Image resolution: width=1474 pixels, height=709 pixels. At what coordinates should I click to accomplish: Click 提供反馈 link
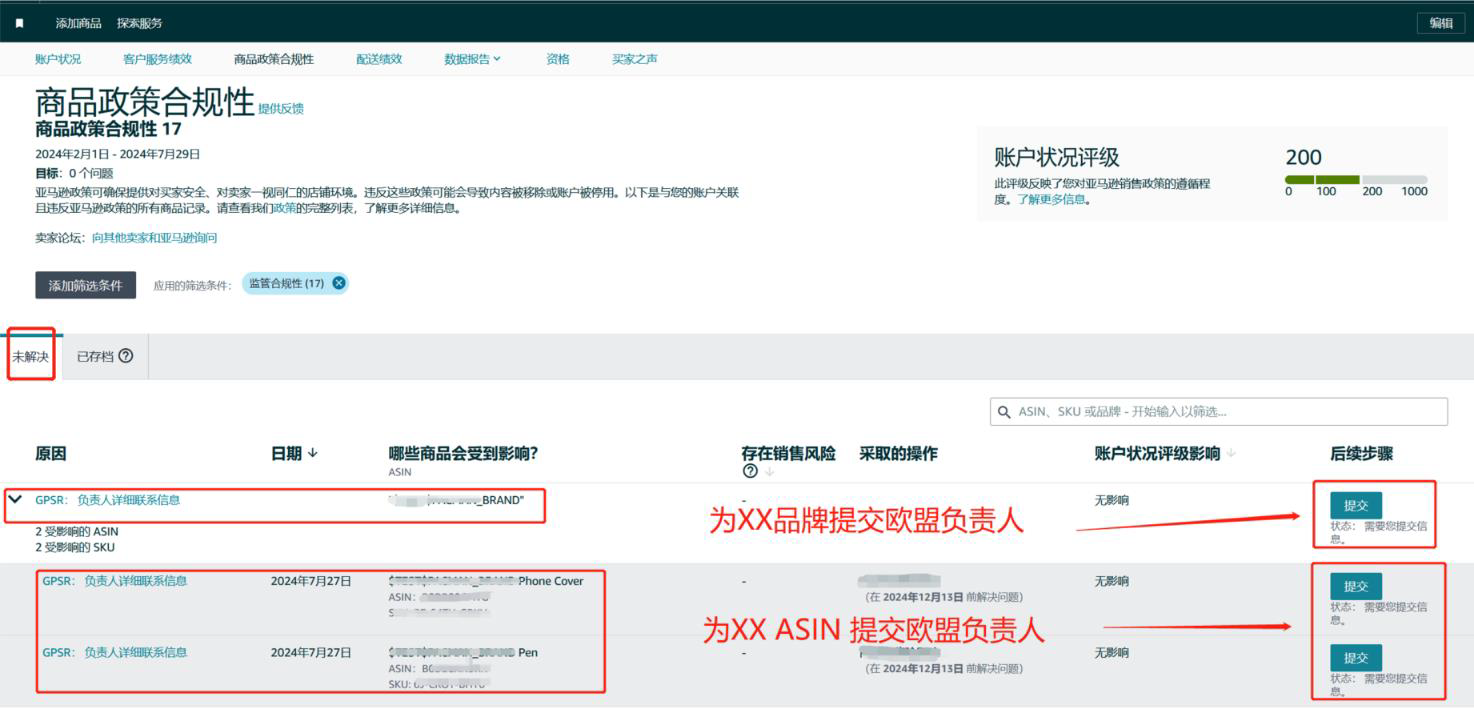[281, 109]
